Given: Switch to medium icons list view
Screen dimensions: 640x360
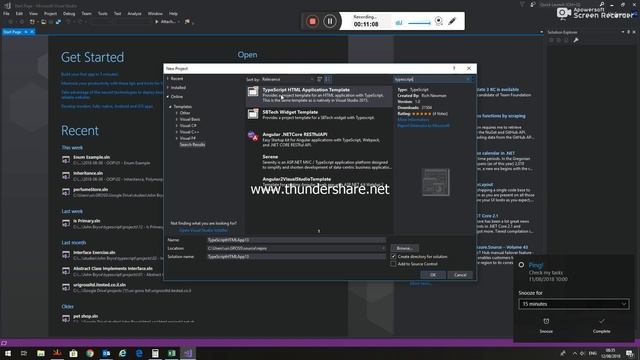Looking at the screenshot, I should [328, 79].
